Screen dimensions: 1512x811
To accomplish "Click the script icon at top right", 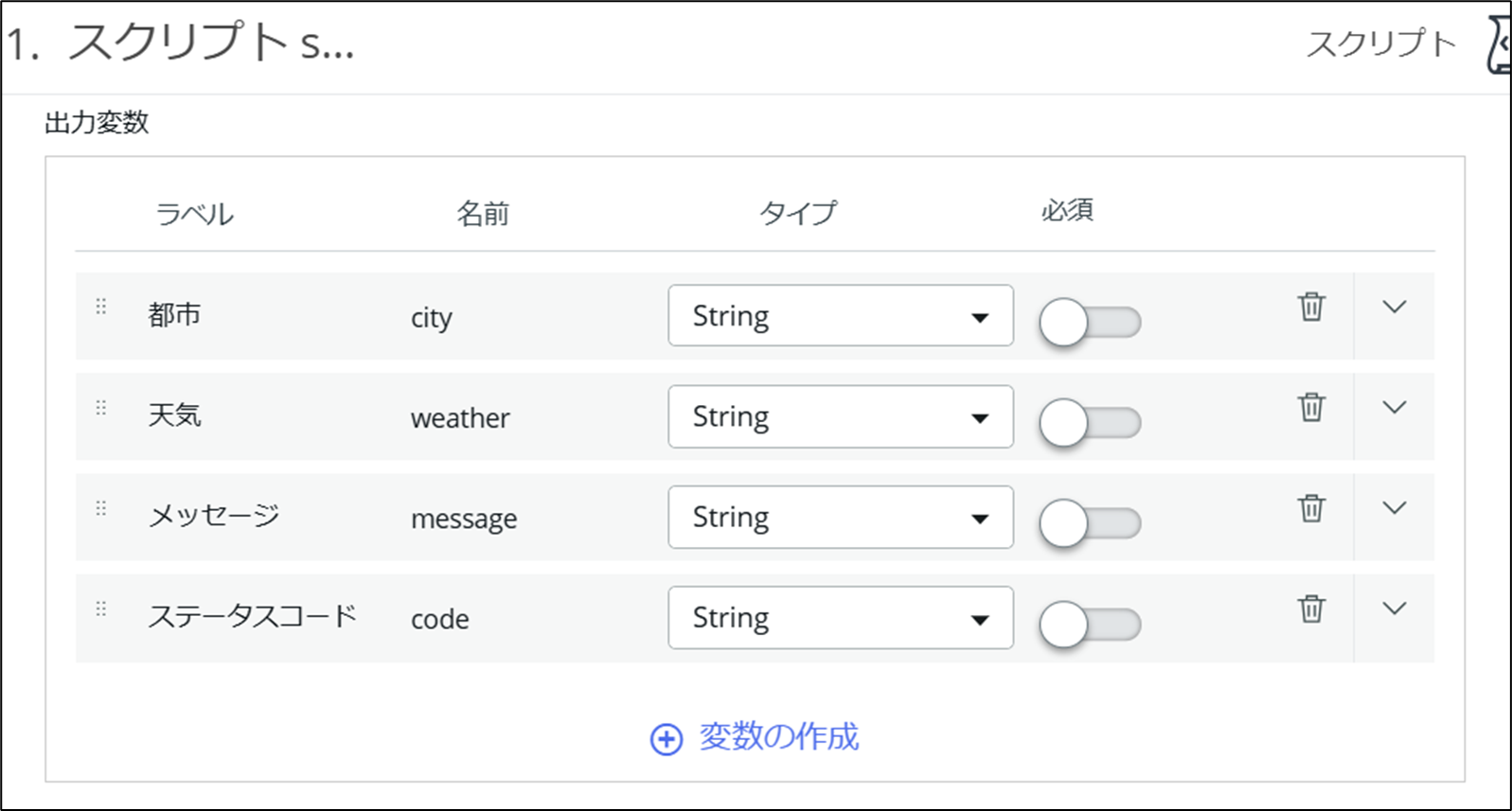I will click(x=1500, y=44).
